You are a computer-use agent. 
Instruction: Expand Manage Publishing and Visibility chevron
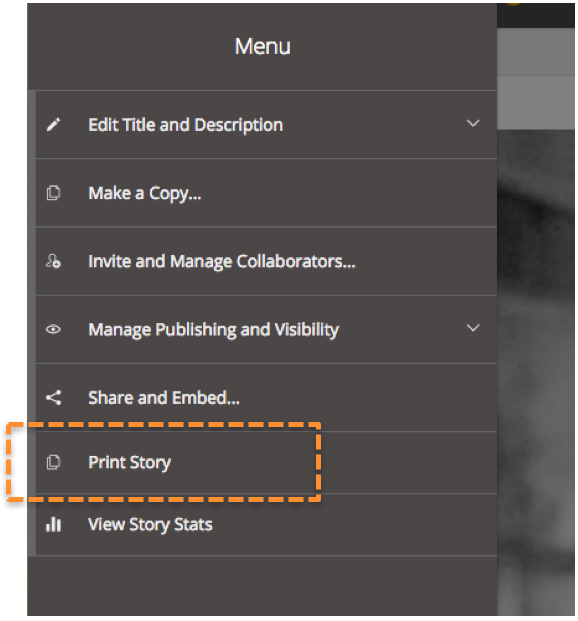[473, 328]
